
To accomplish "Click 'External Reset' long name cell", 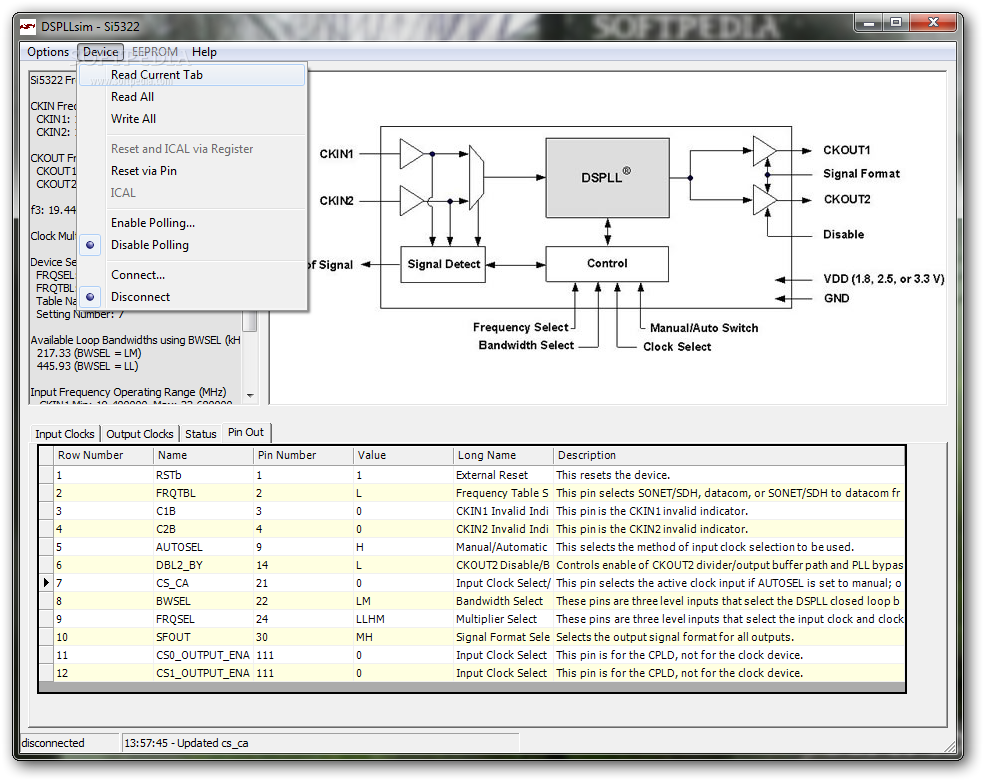I will click(x=503, y=476).
